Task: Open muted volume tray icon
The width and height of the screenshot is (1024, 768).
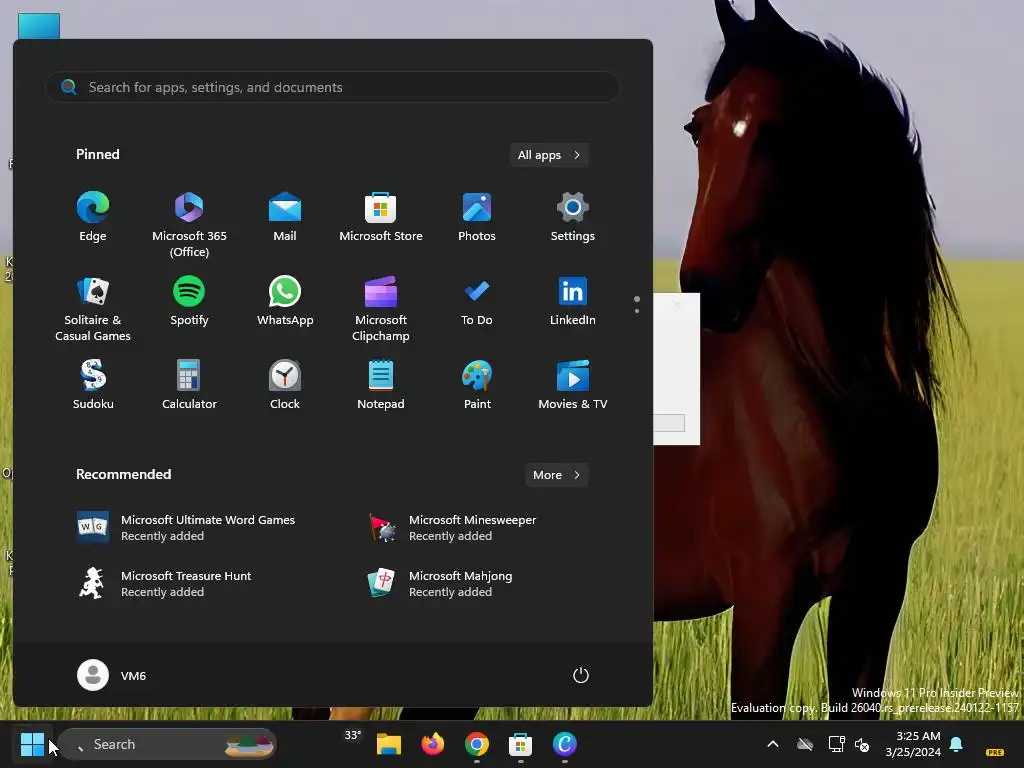Action: [x=861, y=744]
